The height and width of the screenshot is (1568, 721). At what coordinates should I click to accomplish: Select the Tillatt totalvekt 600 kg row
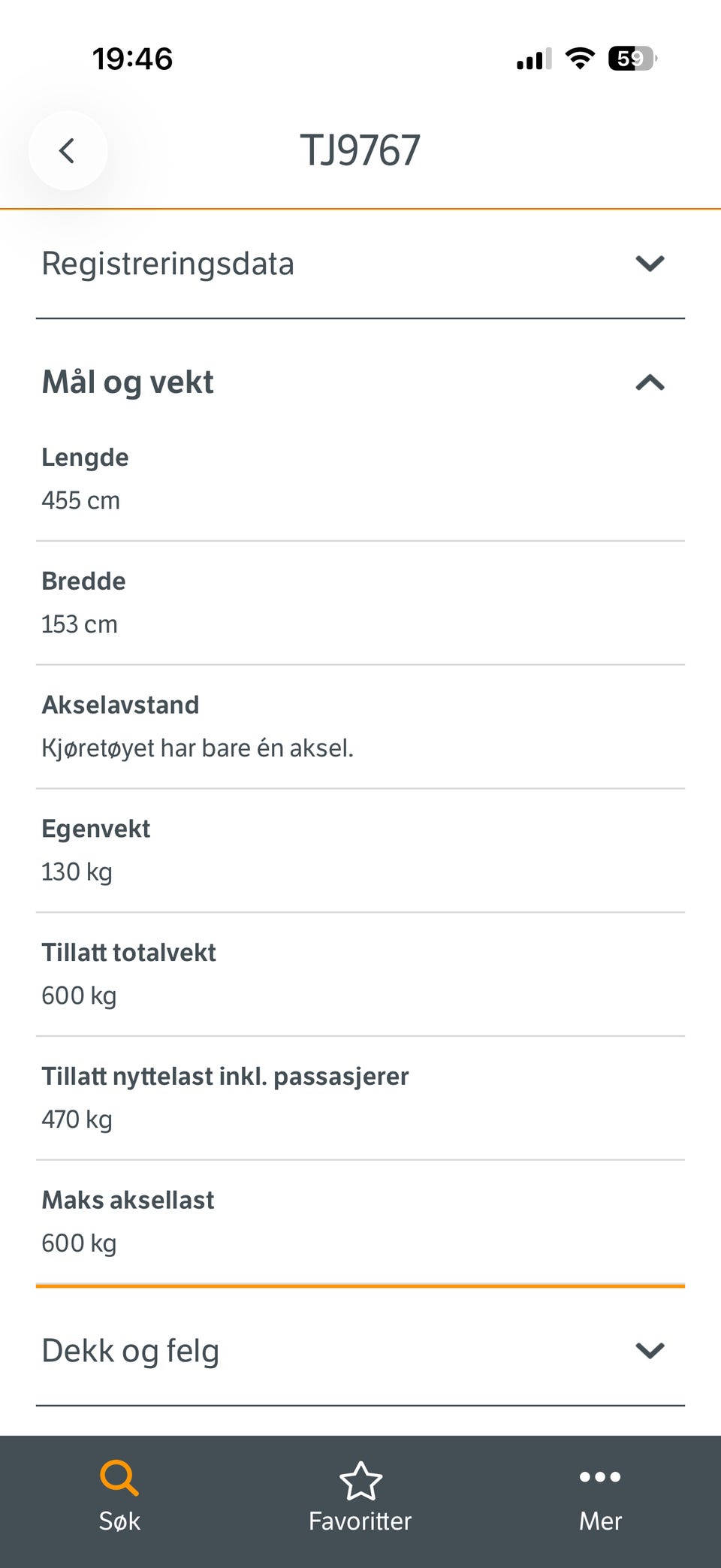(x=360, y=974)
